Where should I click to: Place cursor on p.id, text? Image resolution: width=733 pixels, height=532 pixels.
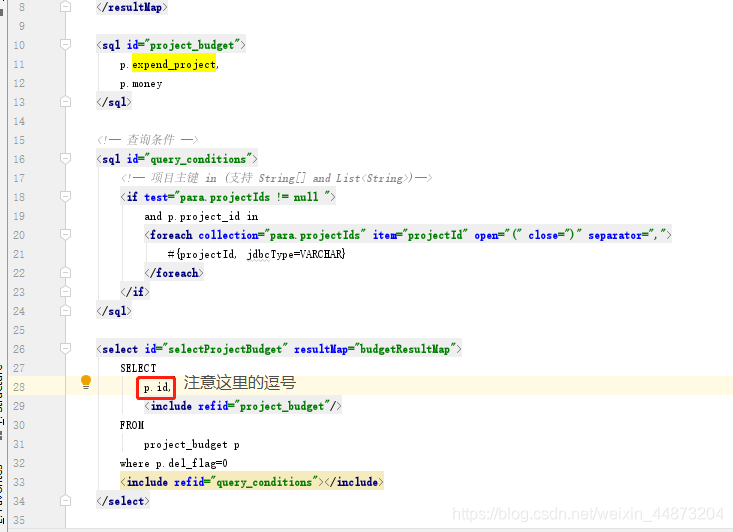(x=157, y=388)
